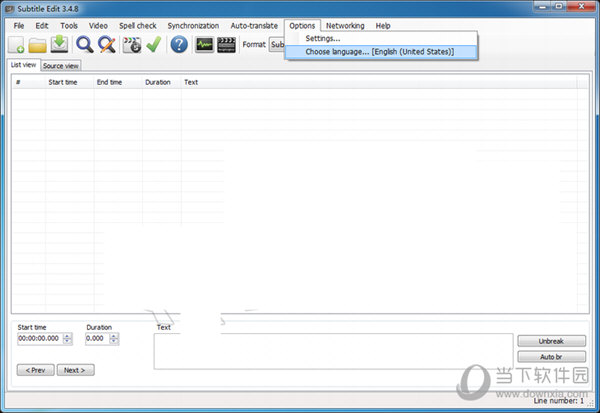The width and height of the screenshot is (600, 413).
Task: Save subtitle using the download-arrow icon
Action: coord(59,44)
